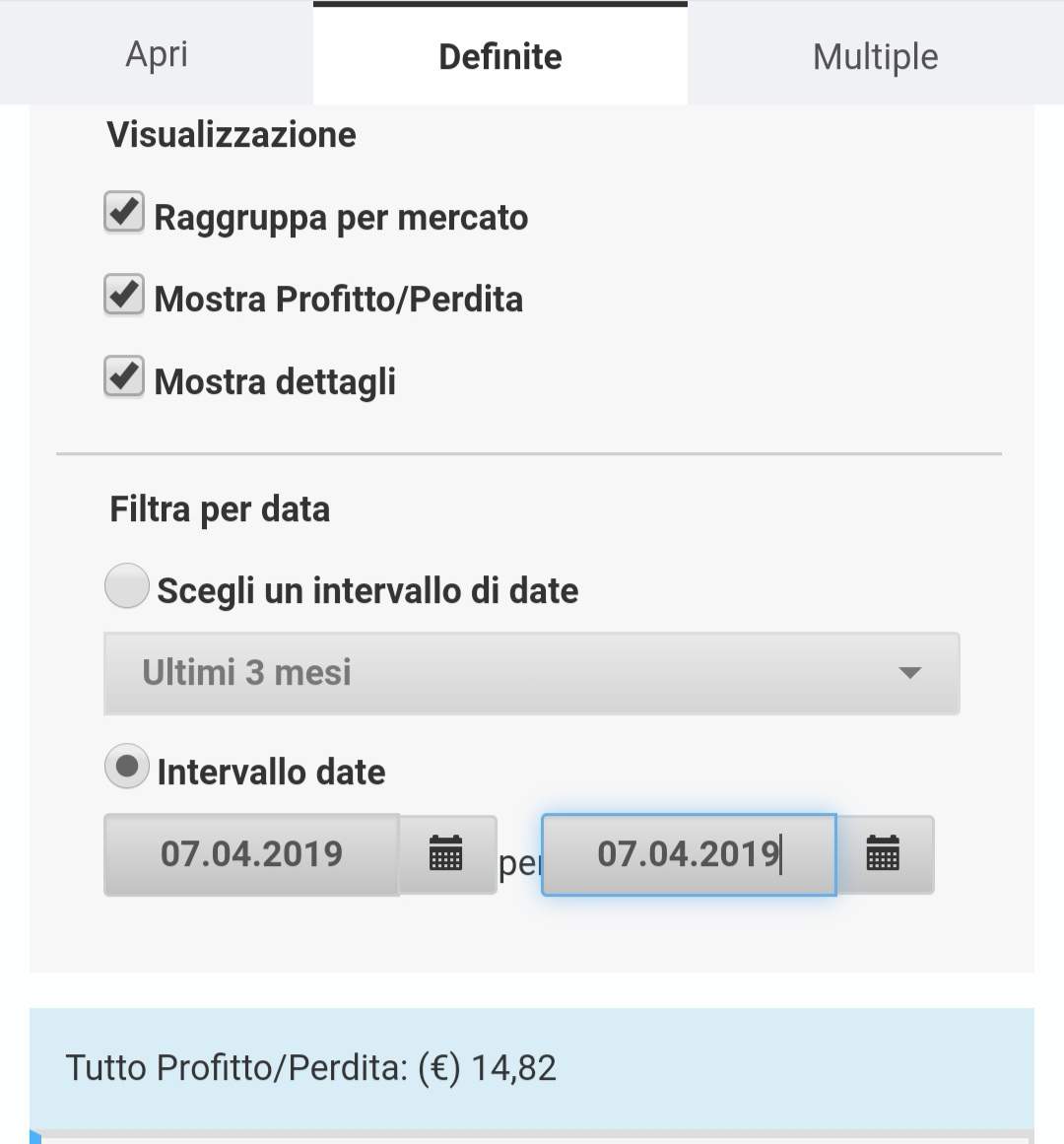The image size is (1064, 1144).
Task: Toggle the Raggruppa per mercato checkbox
Action: coord(124,213)
